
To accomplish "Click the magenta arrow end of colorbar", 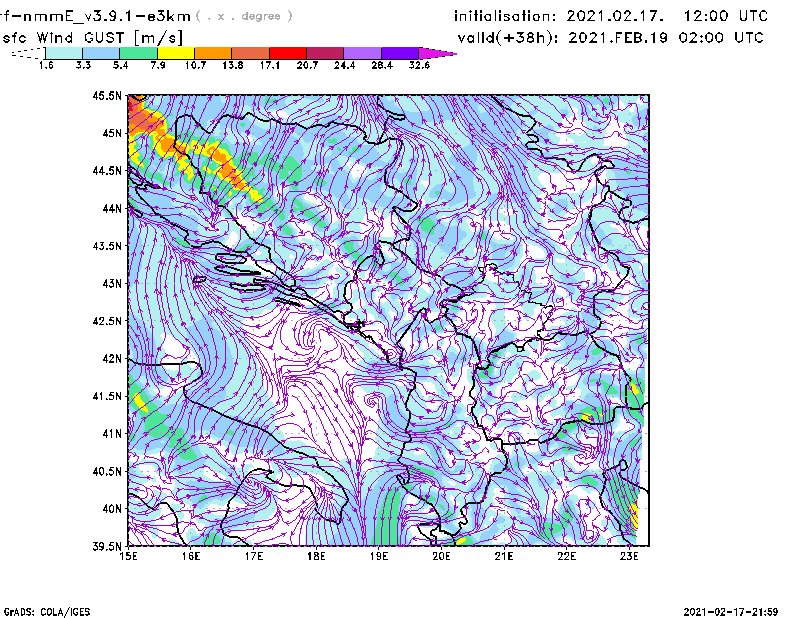I will coord(437,53).
